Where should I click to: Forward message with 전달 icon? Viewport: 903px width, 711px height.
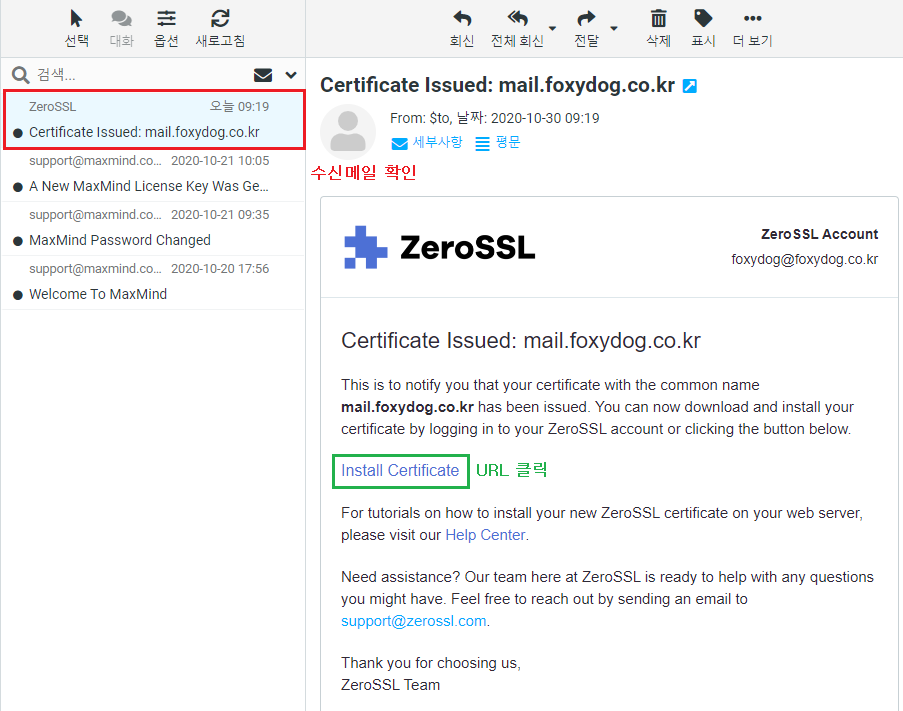(586, 19)
